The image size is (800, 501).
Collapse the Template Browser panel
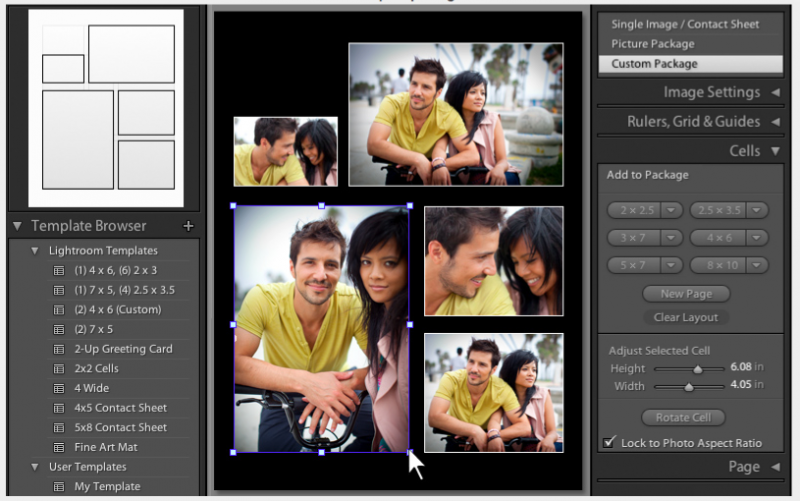point(17,226)
